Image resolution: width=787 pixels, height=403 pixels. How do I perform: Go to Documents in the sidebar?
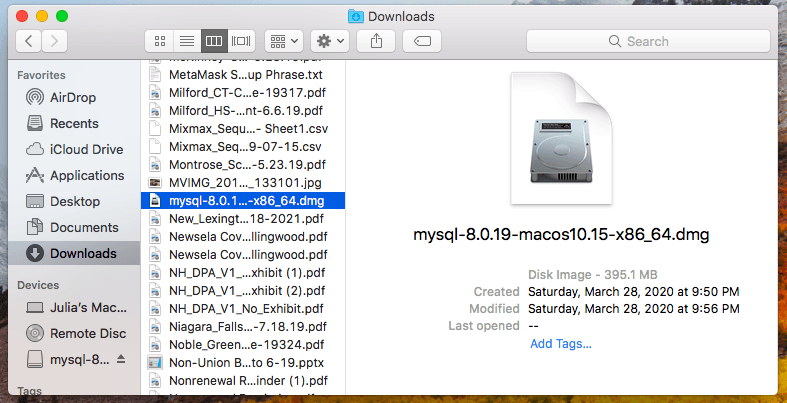(x=84, y=228)
